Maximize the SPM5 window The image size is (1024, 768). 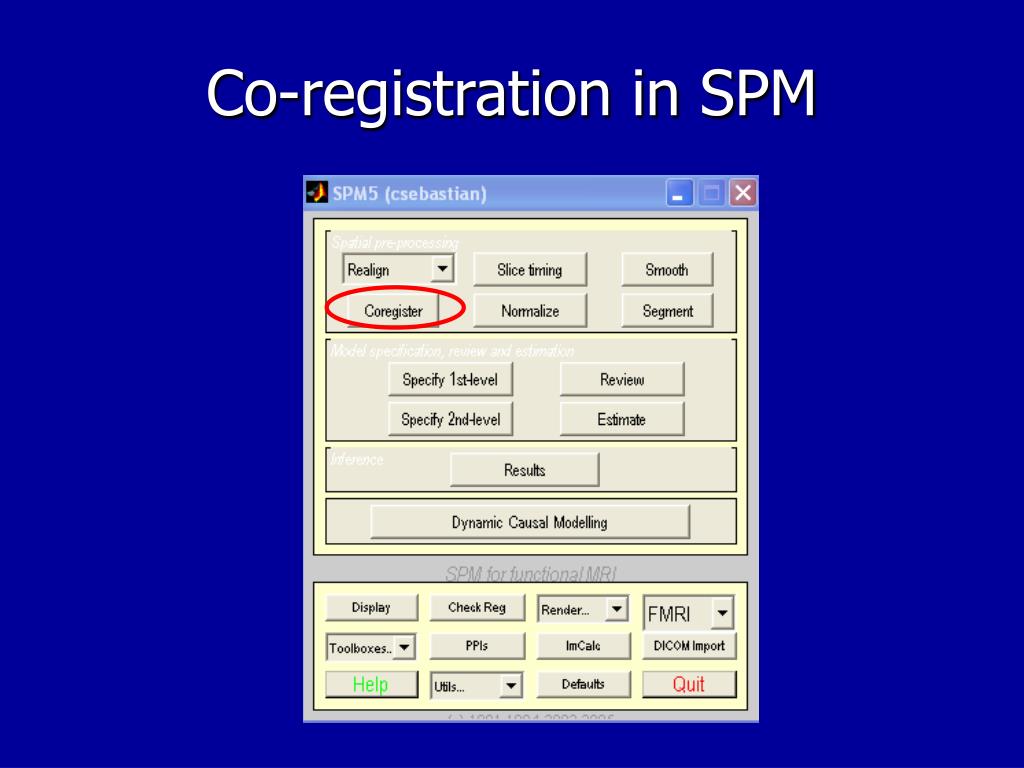tap(711, 193)
